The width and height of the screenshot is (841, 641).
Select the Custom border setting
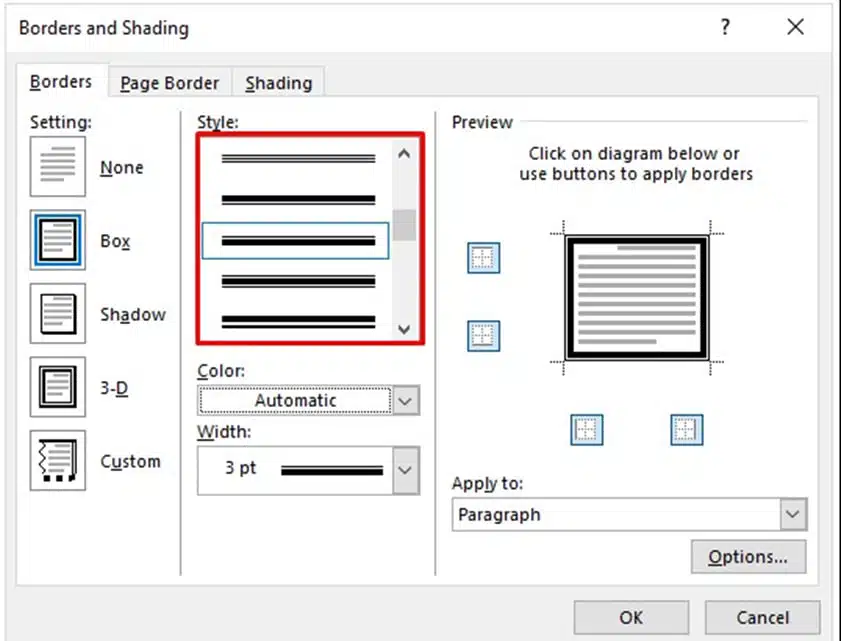pyautogui.click(x=58, y=461)
